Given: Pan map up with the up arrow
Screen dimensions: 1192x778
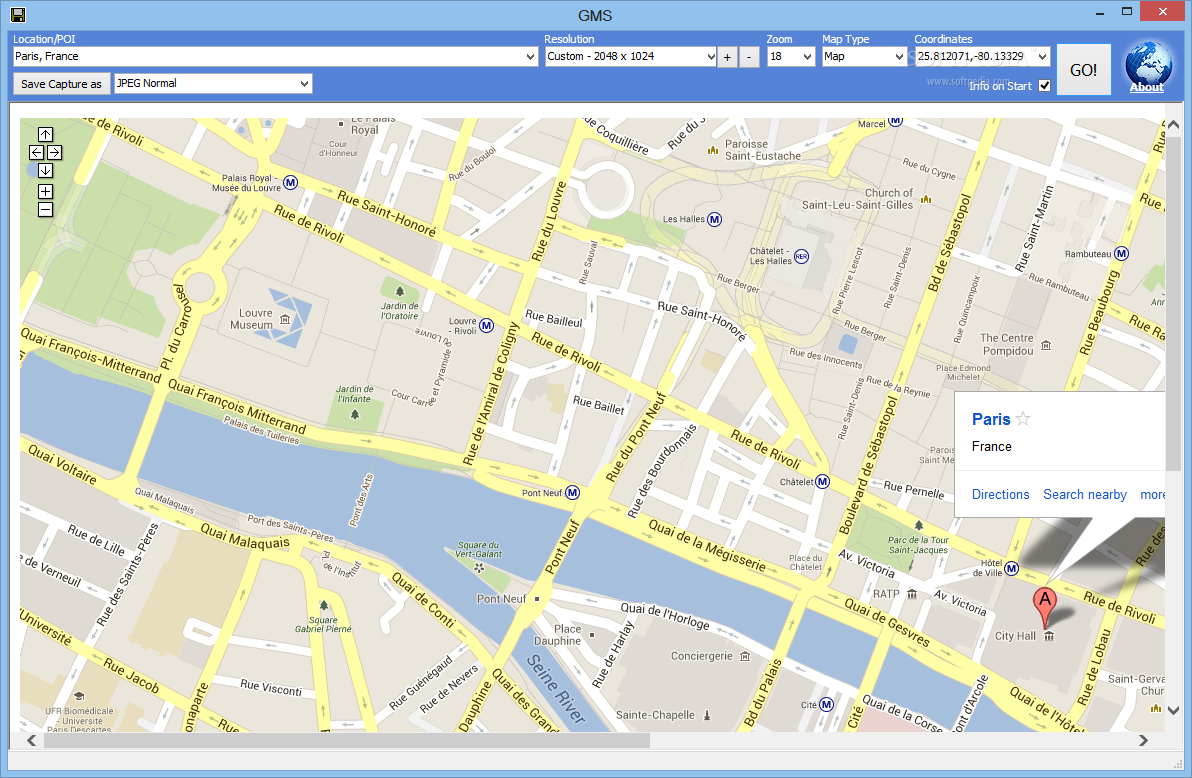Looking at the screenshot, I should coord(46,135).
